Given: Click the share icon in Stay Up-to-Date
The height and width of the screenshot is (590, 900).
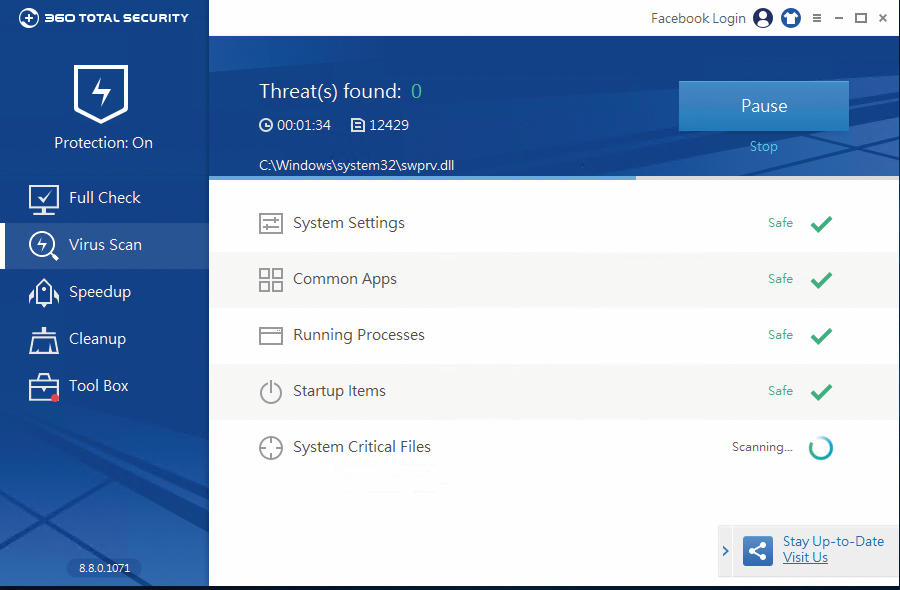Looking at the screenshot, I should pos(758,551).
